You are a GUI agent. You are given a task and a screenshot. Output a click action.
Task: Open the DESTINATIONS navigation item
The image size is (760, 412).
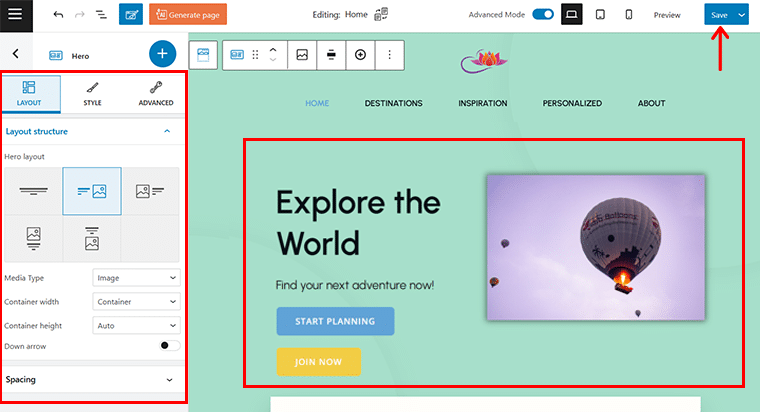click(x=394, y=103)
